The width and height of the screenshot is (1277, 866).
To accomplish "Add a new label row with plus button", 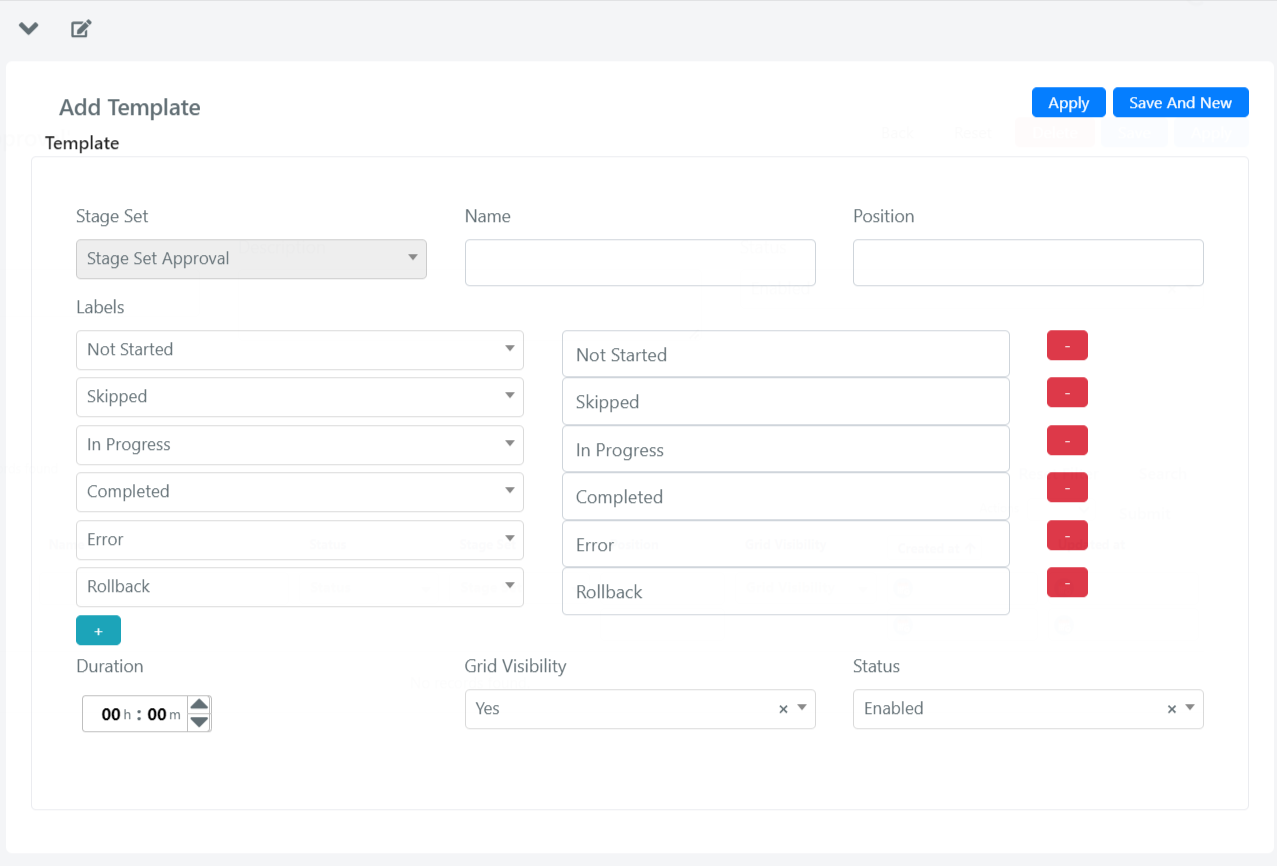I will 98,630.
